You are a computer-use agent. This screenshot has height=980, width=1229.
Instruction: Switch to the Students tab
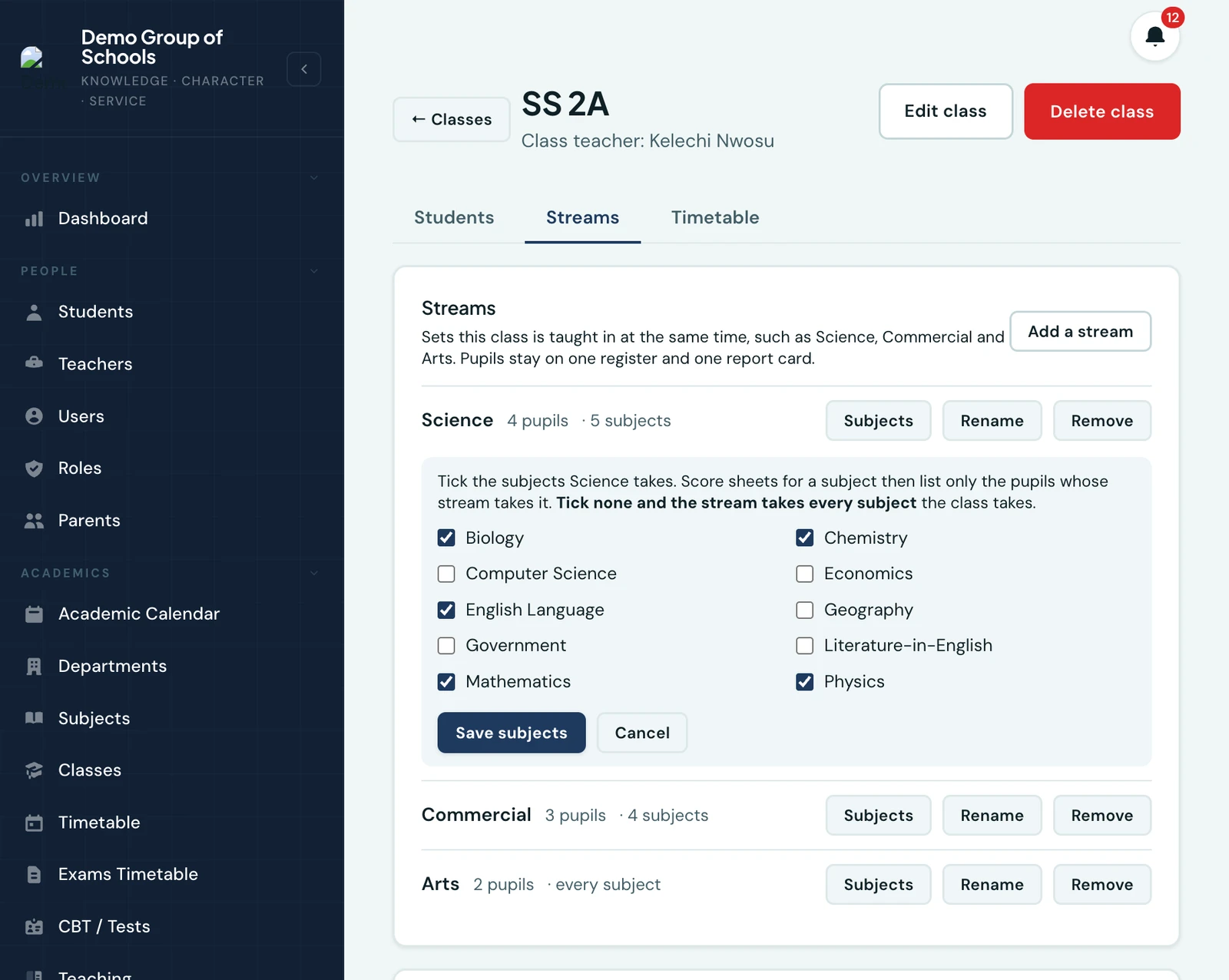tap(454, 217)
